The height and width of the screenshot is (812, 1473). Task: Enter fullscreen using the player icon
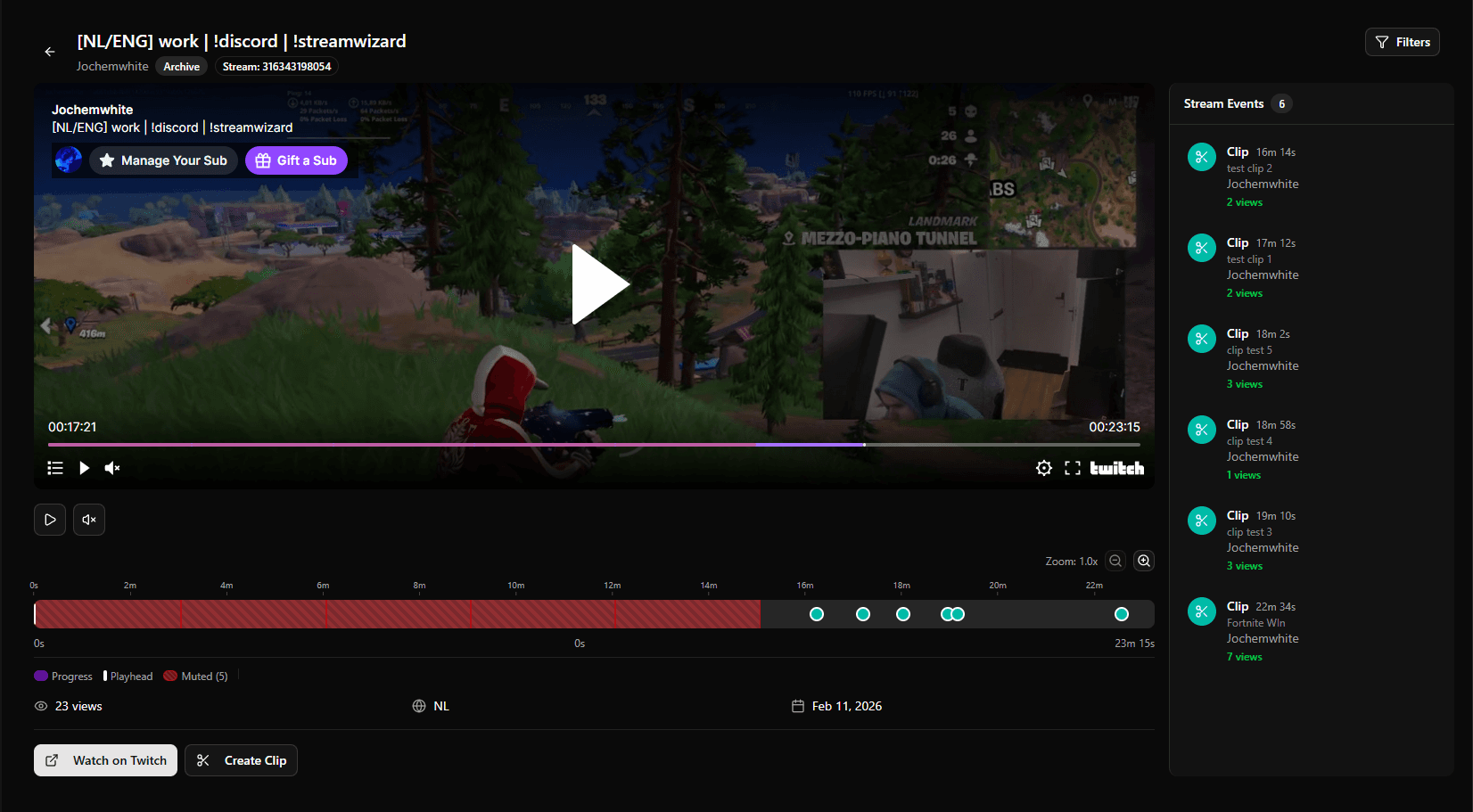pos(1073,467)
